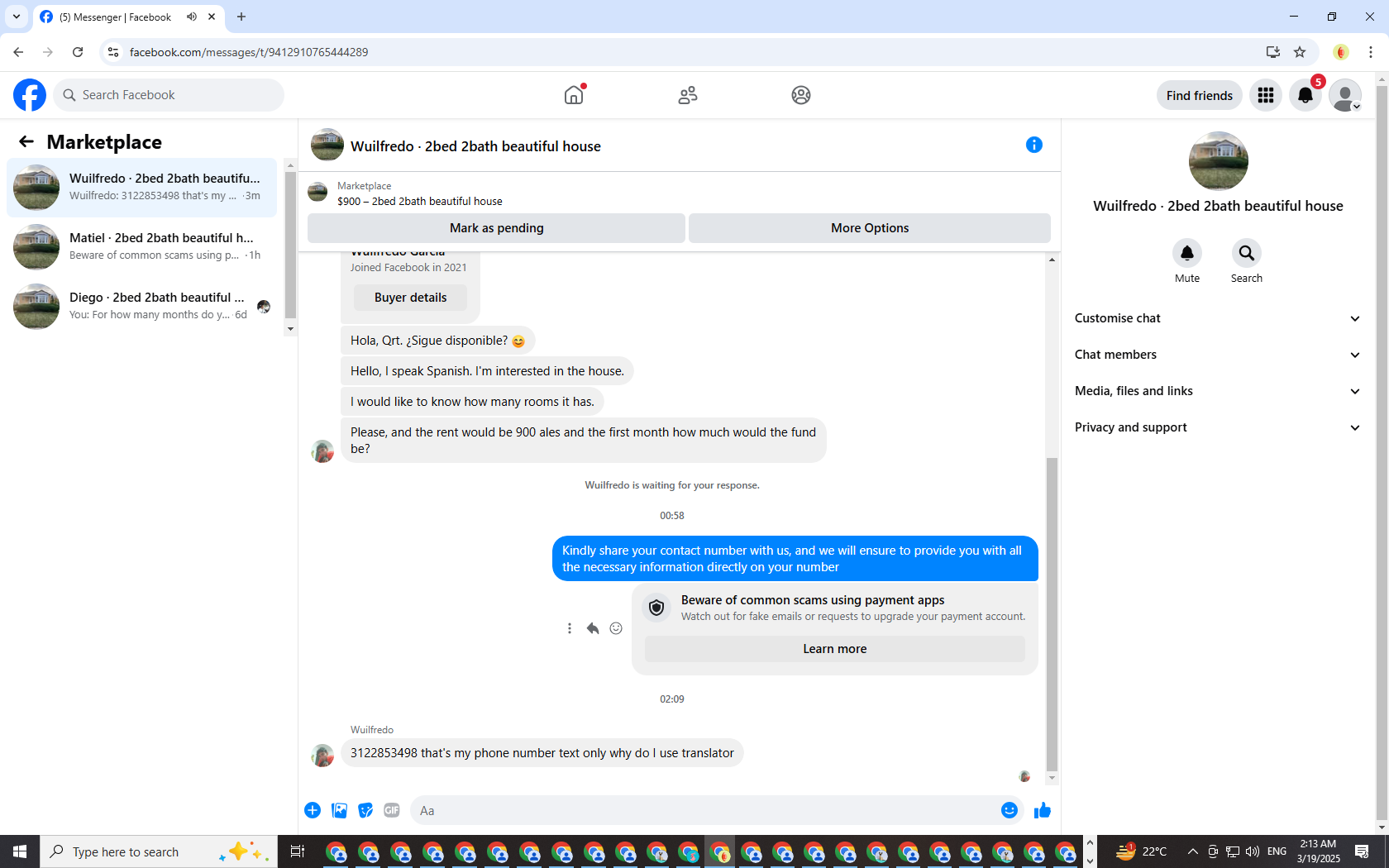
Task: Mute the conversation with the bell icon
Action: (x=1187, y=253)
